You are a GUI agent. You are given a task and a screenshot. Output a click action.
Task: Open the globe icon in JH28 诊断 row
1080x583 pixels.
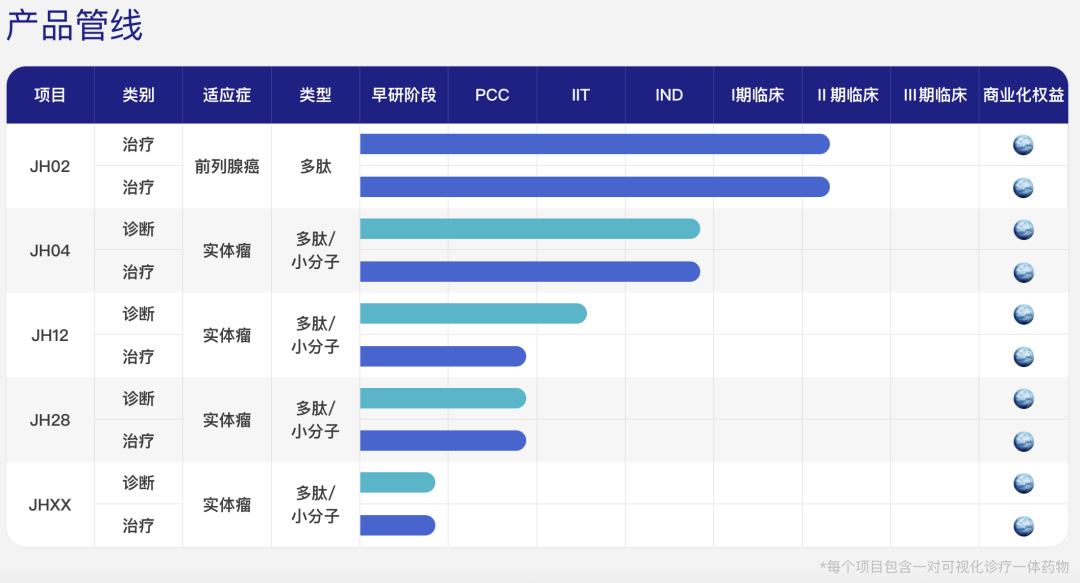pyautogui.click(x=1023, y=399)
